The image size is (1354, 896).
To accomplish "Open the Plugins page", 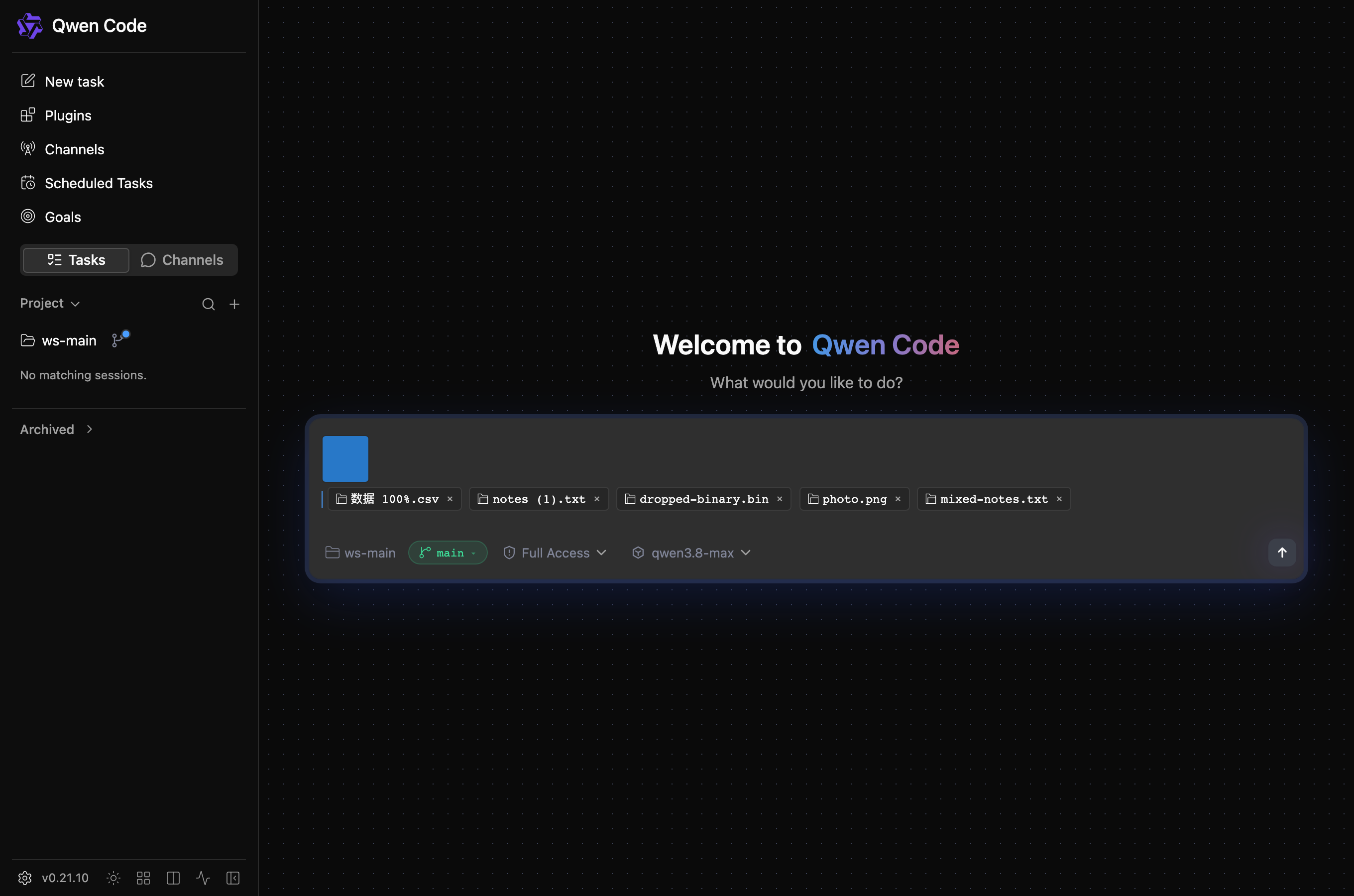I will pos(56,115).
